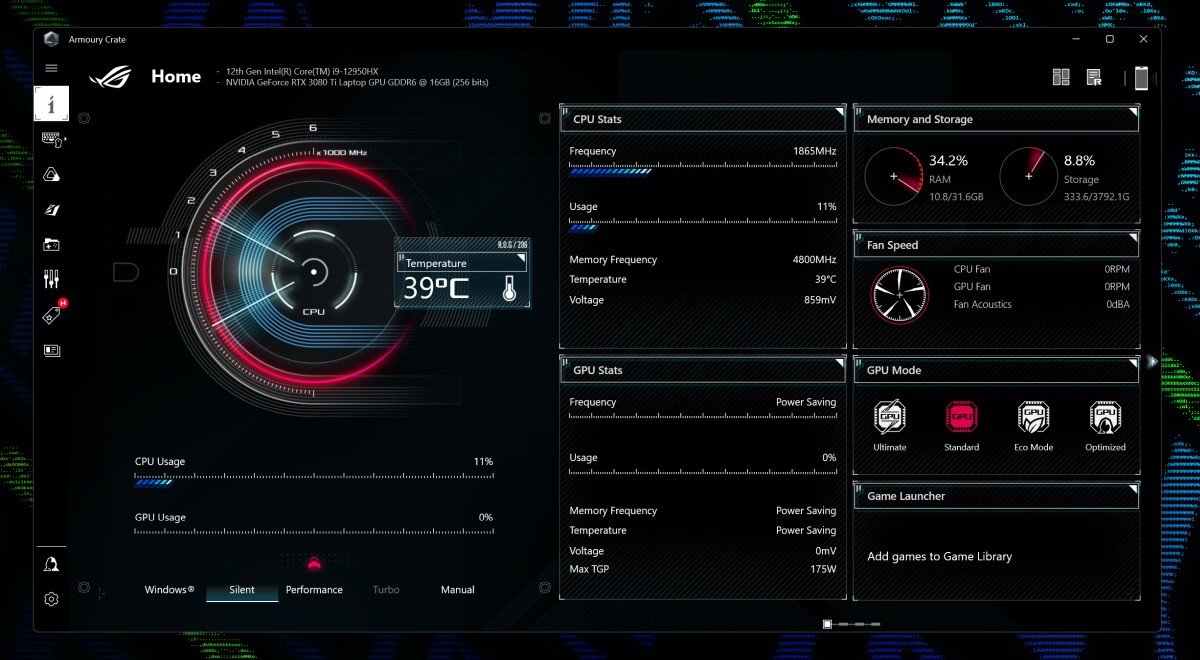1200x660 pixels.
Task: Open the hamburger menu in sidebar
Action: coord(51,68)
